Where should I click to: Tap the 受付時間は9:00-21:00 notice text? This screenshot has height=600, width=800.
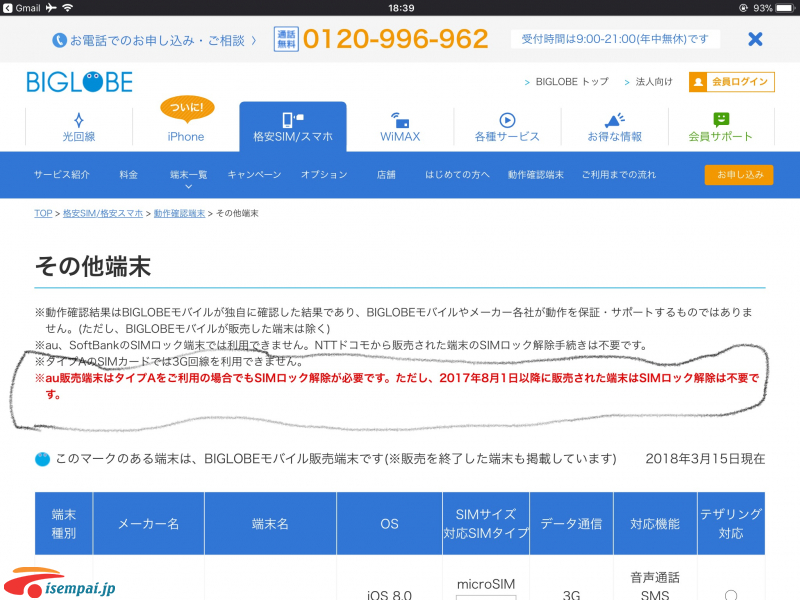point(615,39)
